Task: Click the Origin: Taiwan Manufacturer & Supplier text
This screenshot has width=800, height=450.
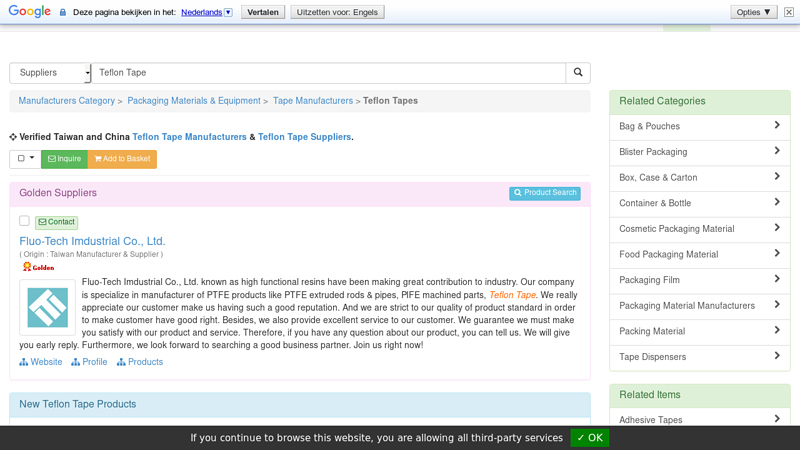Action: [91, 254]
